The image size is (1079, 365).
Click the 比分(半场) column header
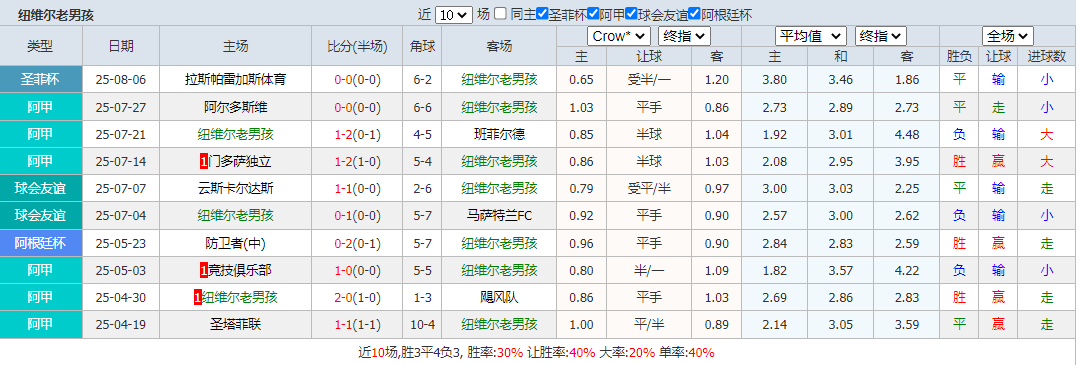357,47
